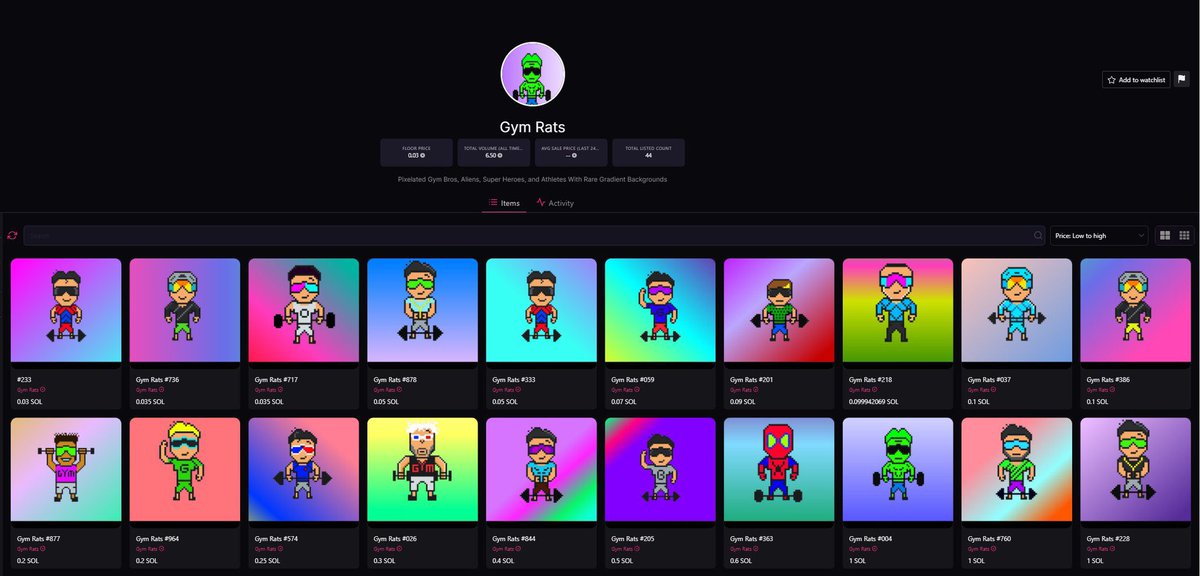Open the Items tab

[x=504, y=203]
